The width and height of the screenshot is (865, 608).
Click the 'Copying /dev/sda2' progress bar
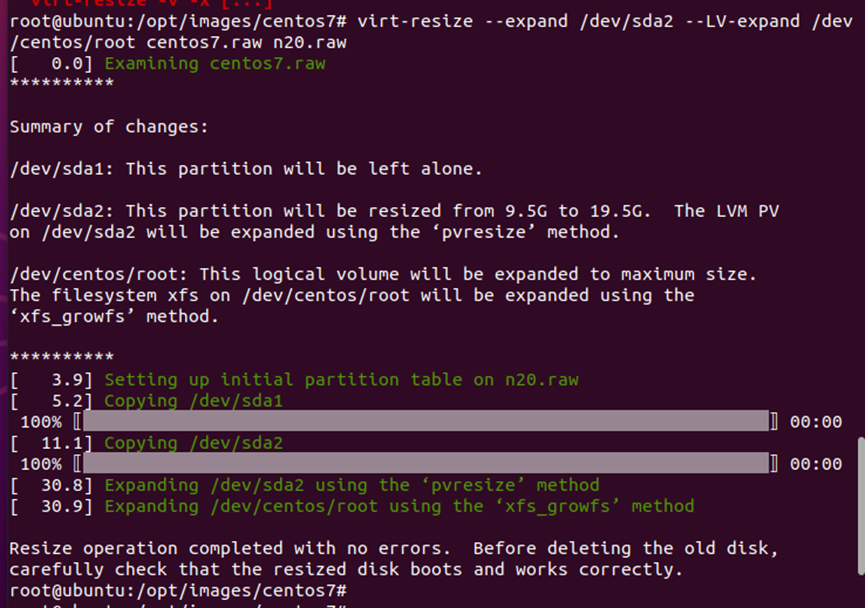(425, 463)
